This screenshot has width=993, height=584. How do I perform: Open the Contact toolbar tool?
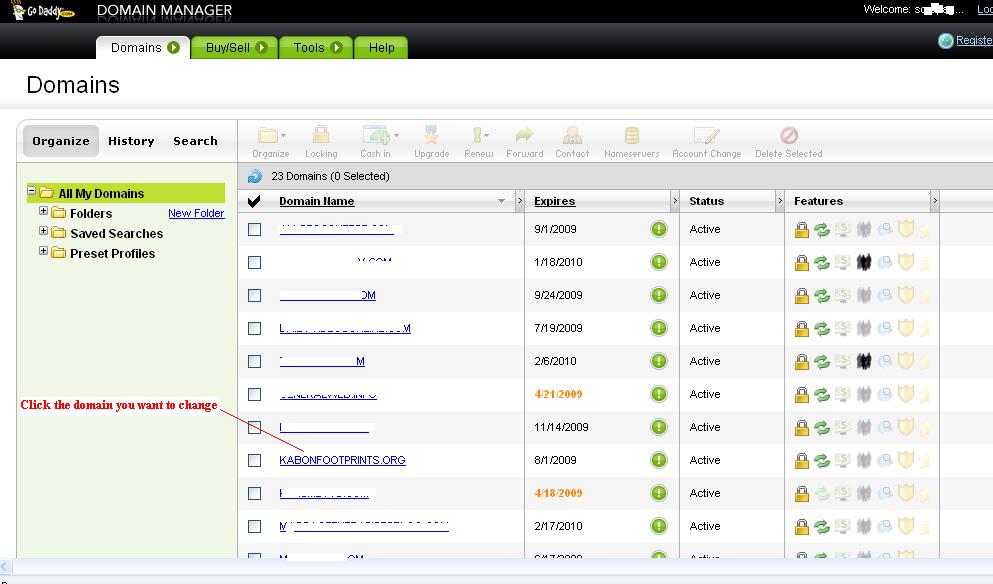click(572, 142)
